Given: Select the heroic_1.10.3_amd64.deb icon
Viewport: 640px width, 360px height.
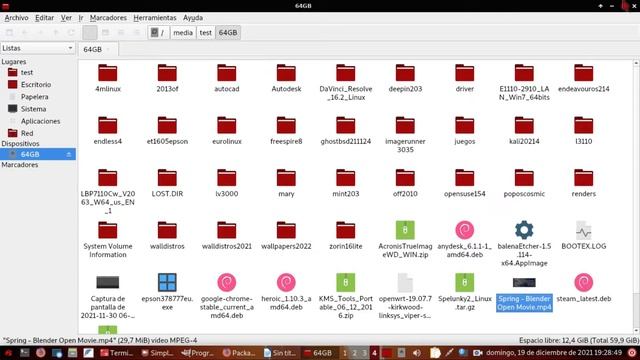Looking at the screenshot, I should click(x=286, y=282).
